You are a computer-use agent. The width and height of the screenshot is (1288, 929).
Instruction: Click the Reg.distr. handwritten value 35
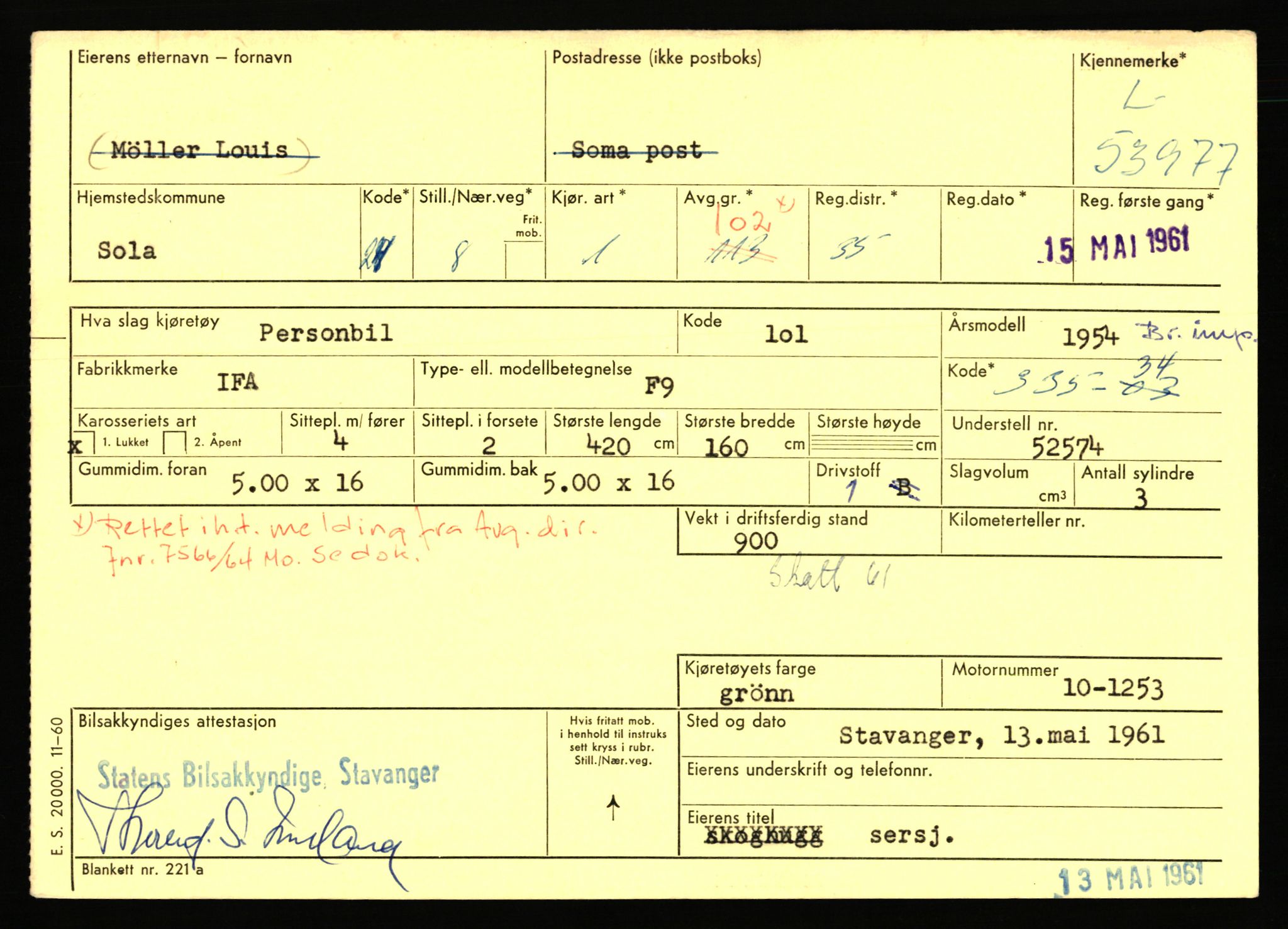858,248
